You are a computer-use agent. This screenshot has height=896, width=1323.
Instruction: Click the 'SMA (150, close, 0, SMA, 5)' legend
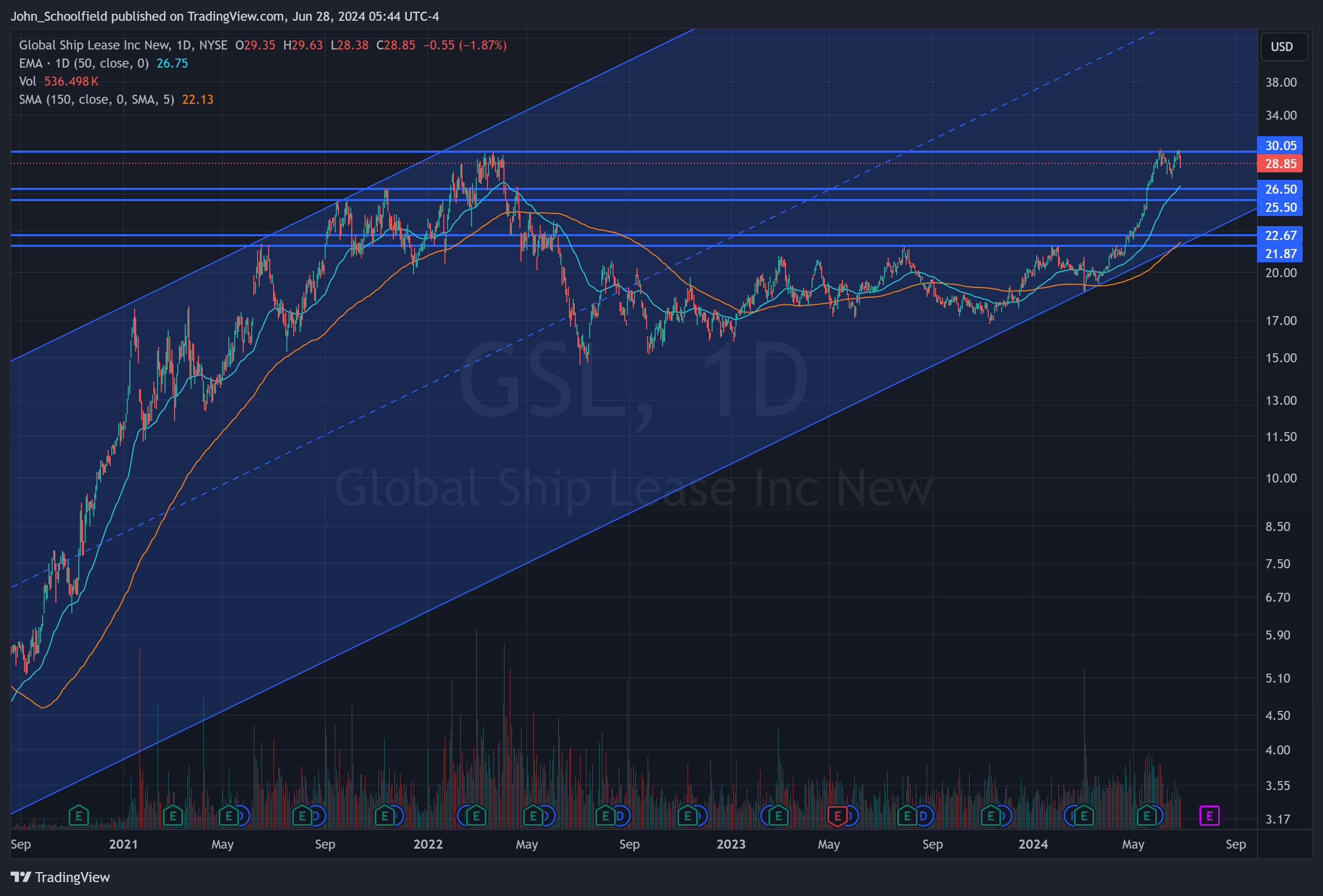pyautogui.click(x=97, y=99)
